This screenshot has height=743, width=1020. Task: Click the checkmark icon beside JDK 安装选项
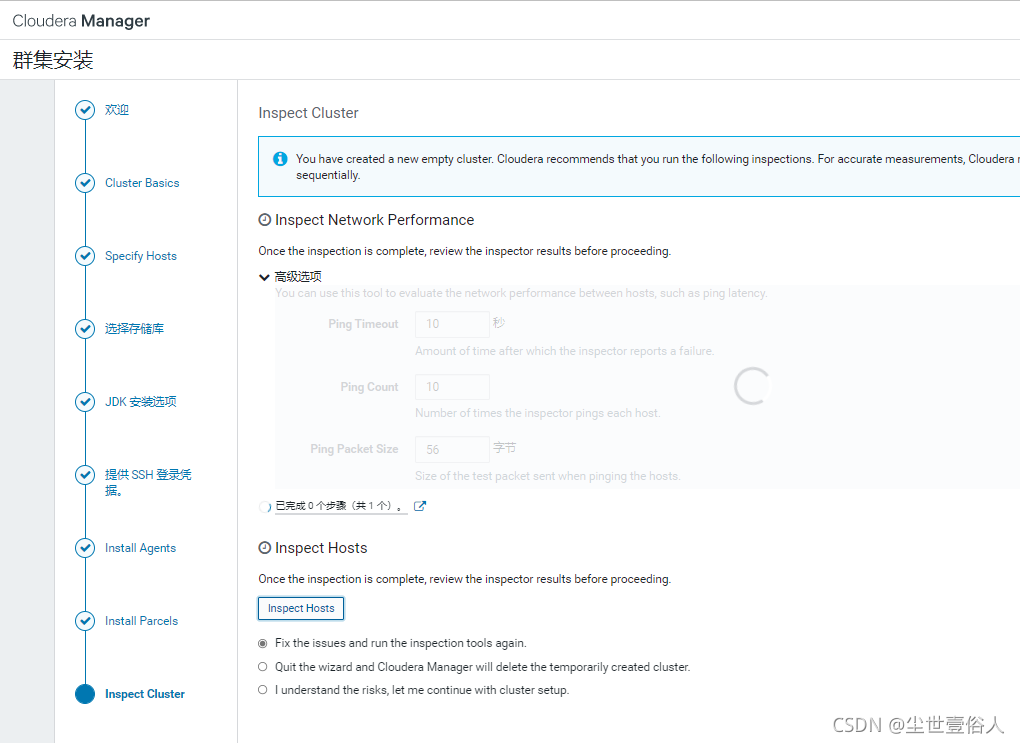(x=85, y=401)
